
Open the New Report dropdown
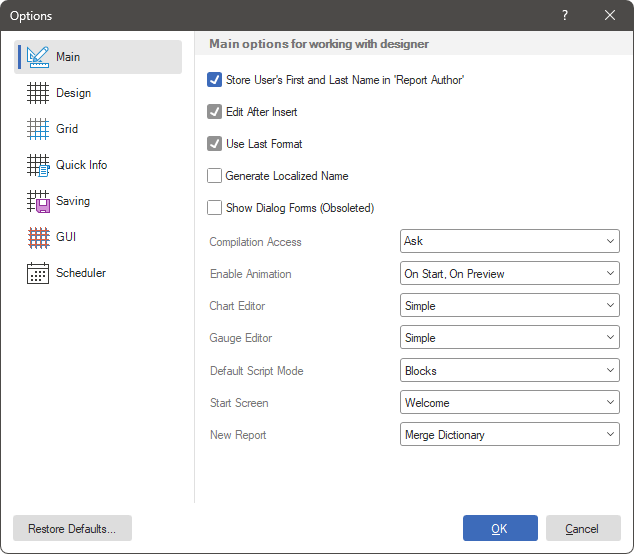509,435
